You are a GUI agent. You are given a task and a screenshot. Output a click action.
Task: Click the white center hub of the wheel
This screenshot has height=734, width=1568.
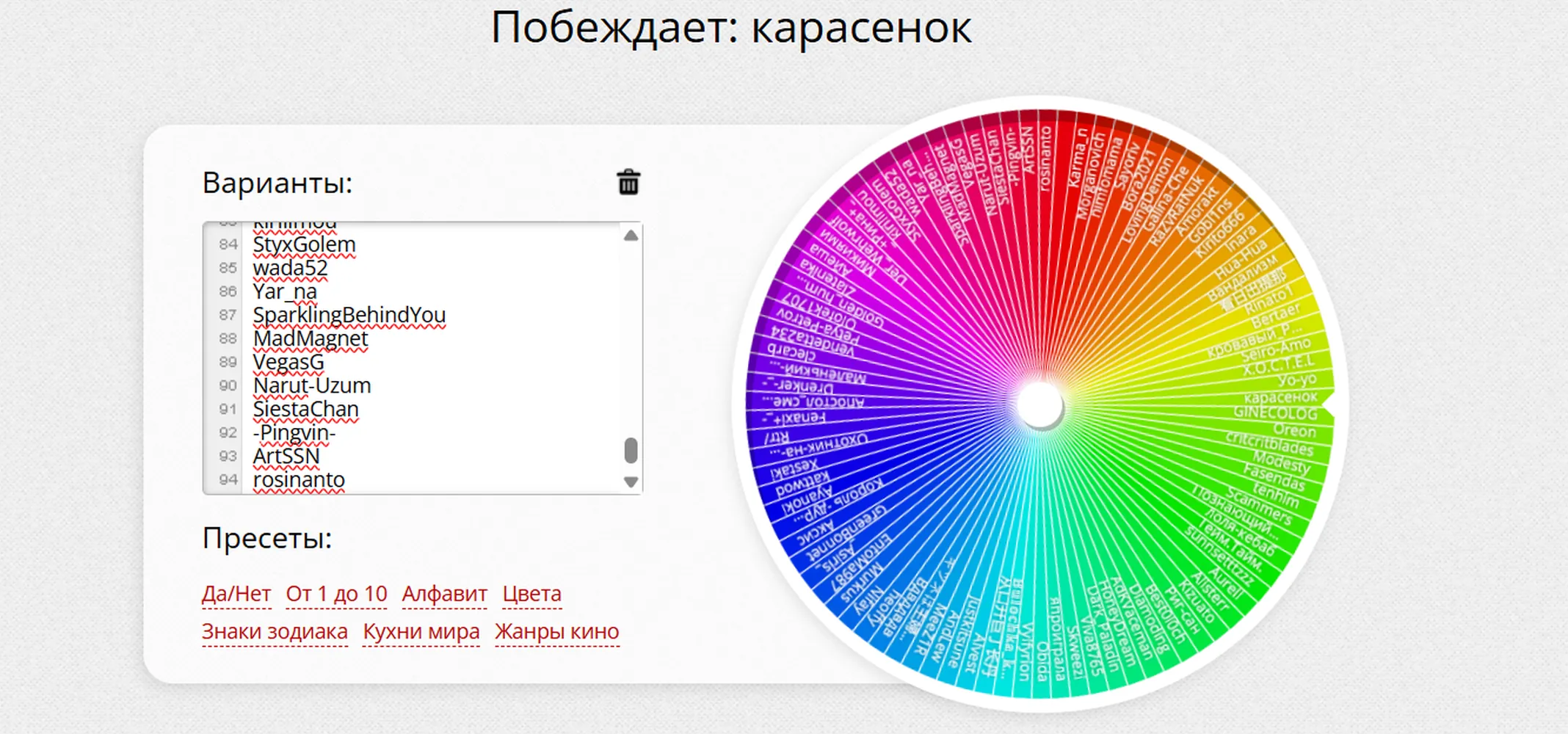coord(1039,404)
